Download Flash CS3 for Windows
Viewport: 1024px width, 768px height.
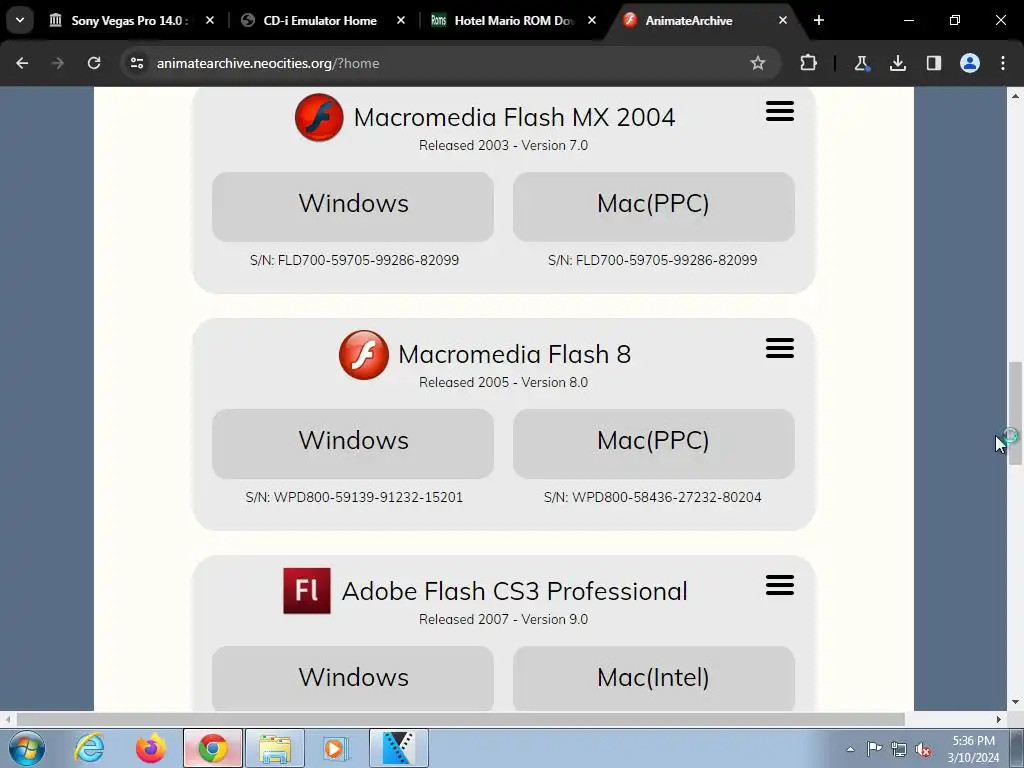point(353,678)
